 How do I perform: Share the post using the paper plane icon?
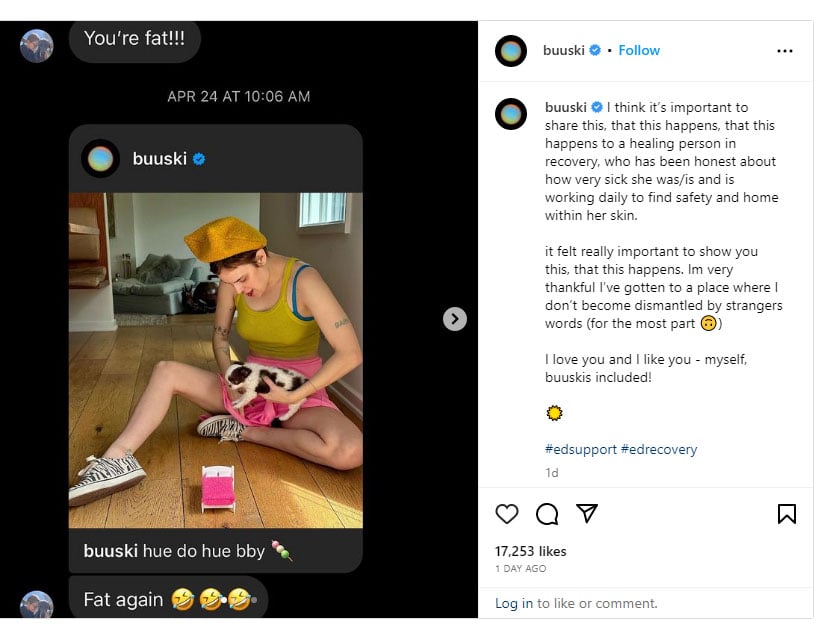(588, 514)
